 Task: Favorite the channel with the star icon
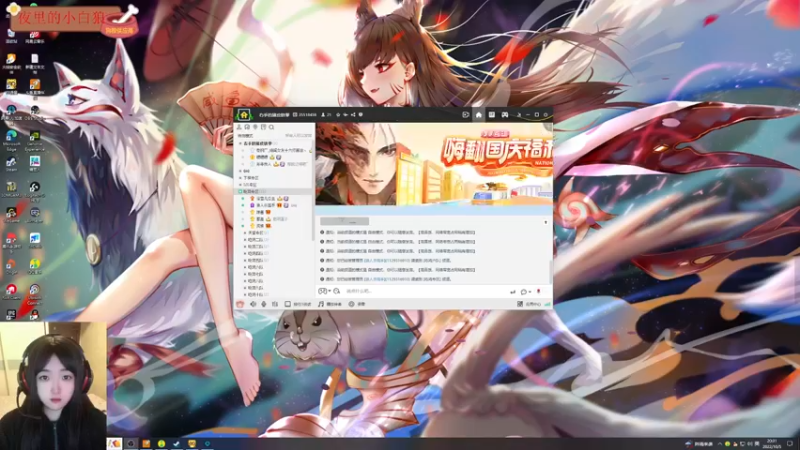click(x=338, y=115)
